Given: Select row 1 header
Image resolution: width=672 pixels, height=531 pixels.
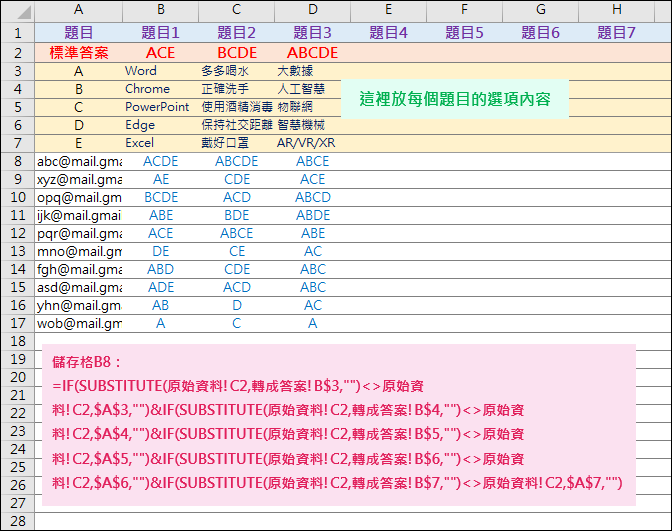Looking at the screenshot, I should point(18,33).
